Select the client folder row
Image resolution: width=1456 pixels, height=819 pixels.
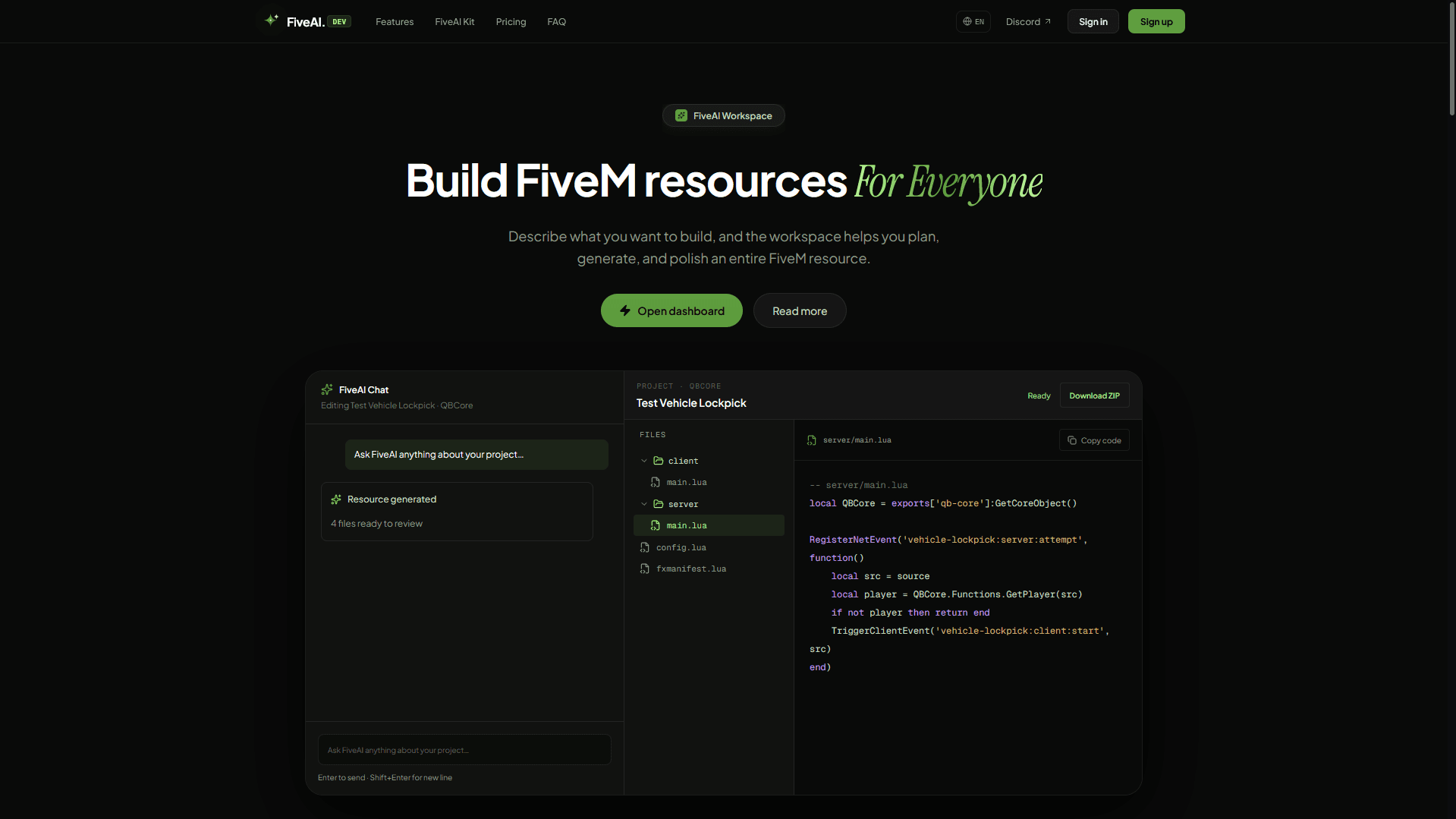pos(709,461)
